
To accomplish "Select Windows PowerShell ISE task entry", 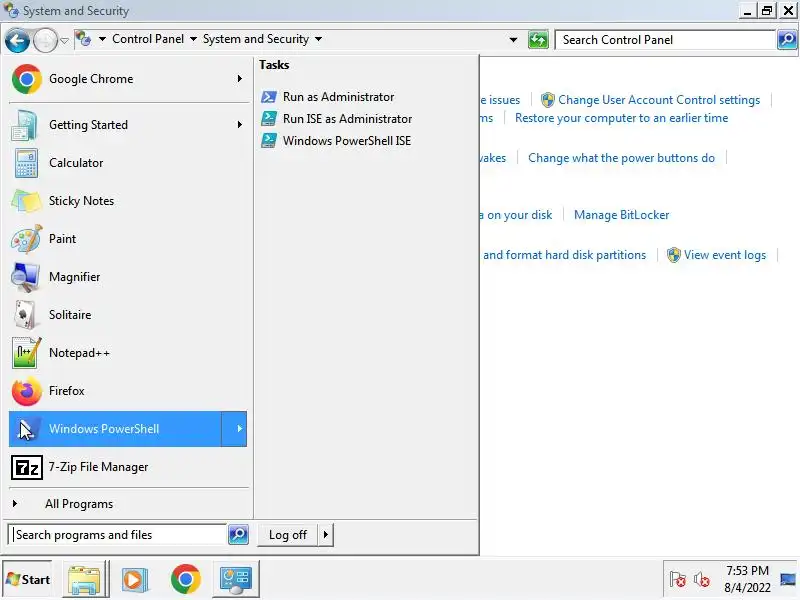I will click(x=347, y=141).
